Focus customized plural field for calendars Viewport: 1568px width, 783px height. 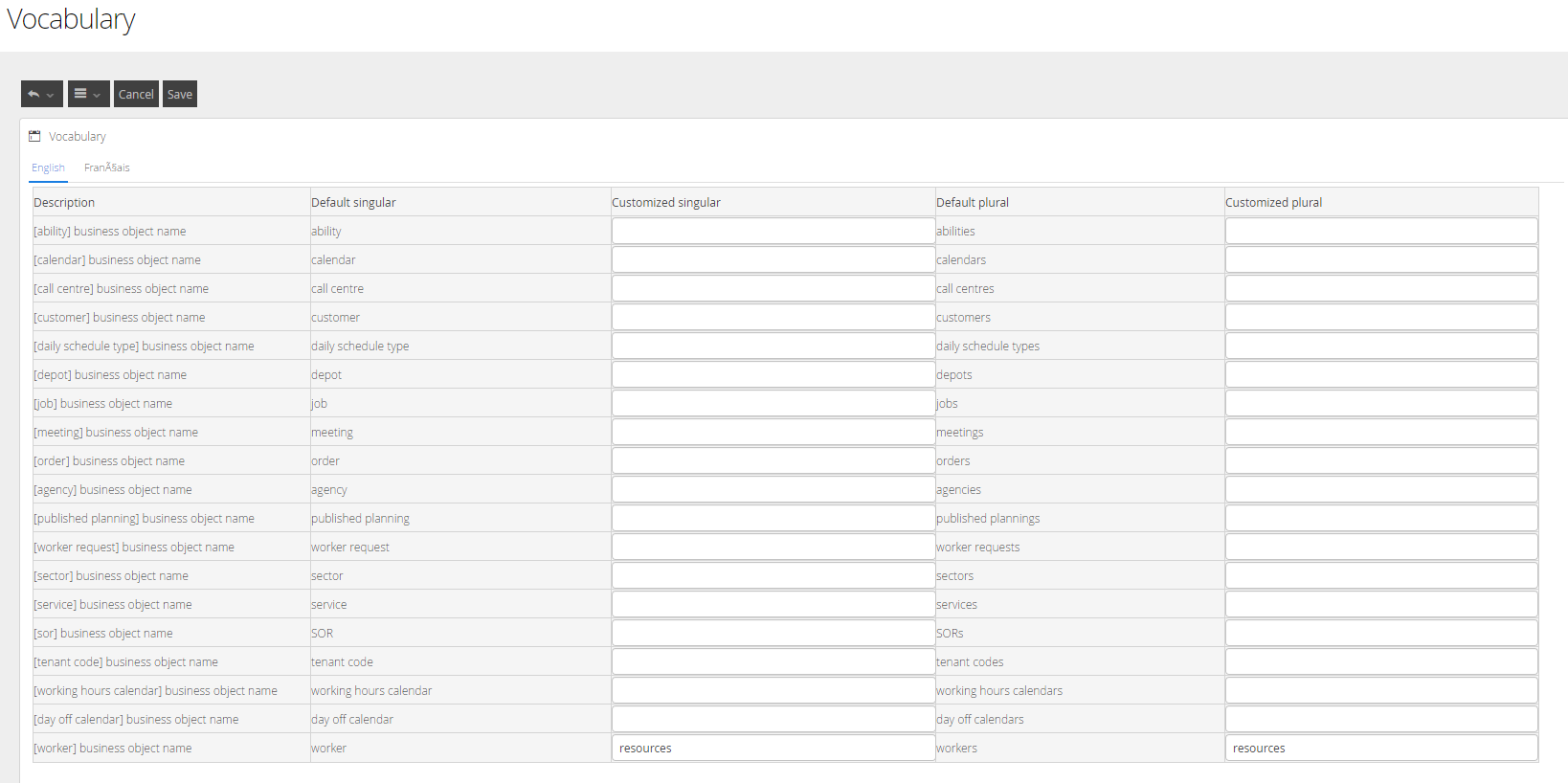click(x=1381, y=259)
